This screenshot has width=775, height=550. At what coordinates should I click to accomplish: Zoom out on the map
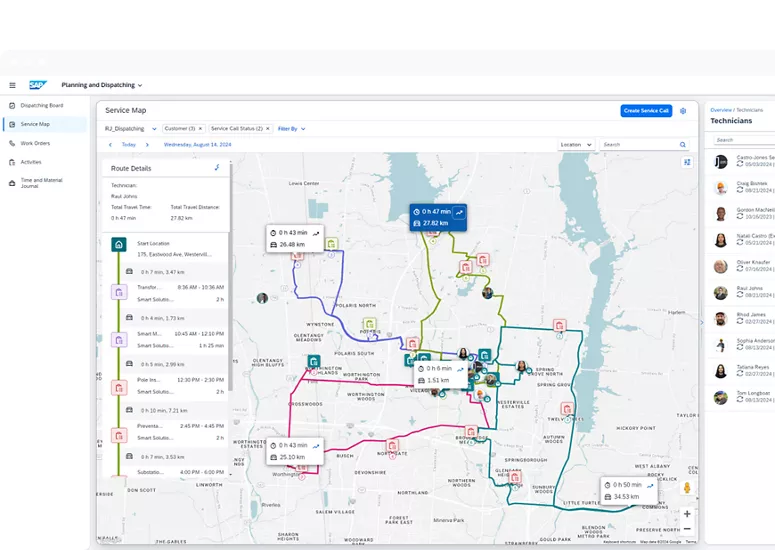687,528
